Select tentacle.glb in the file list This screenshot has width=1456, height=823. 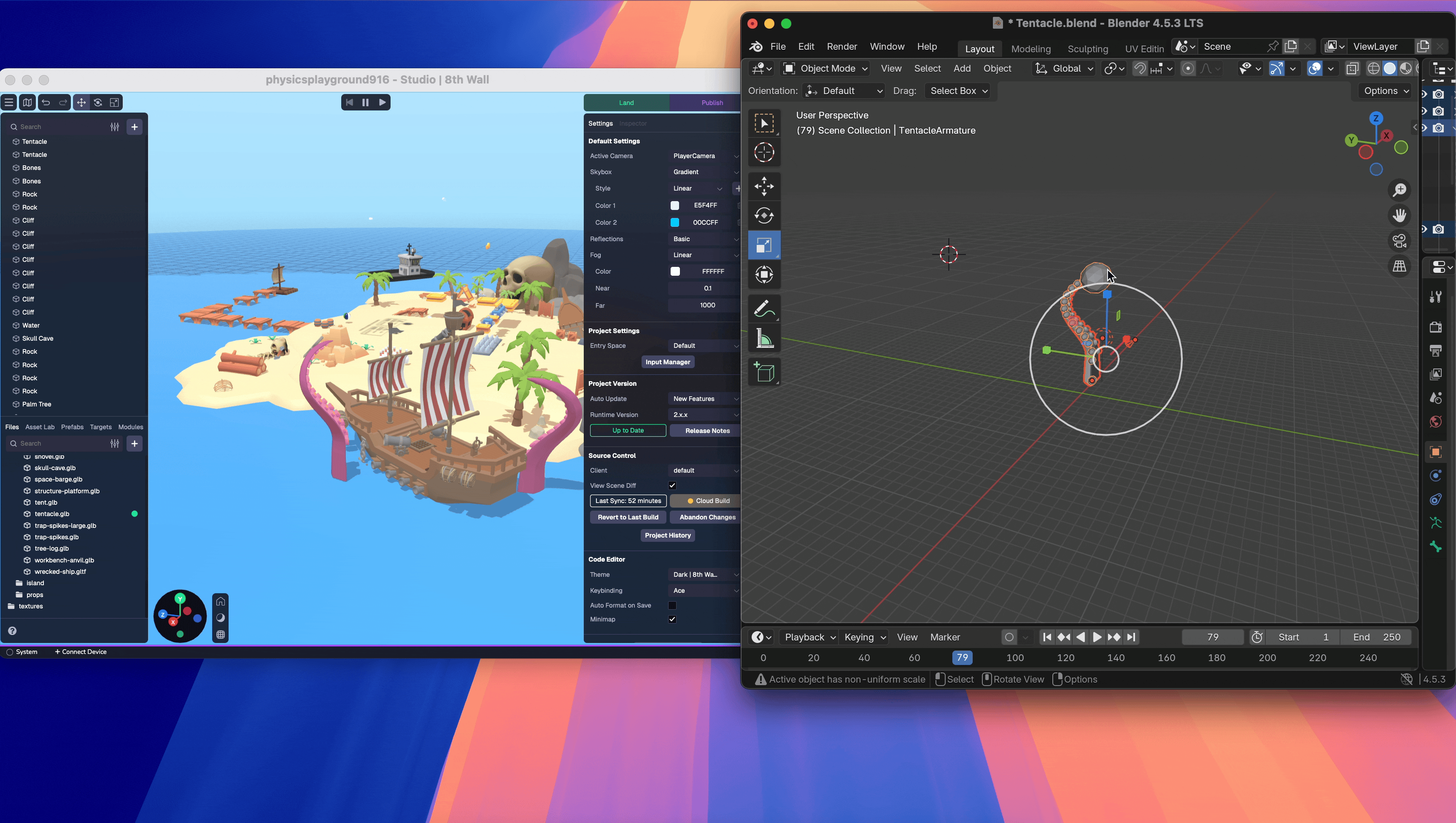click(x=52, y=514)
